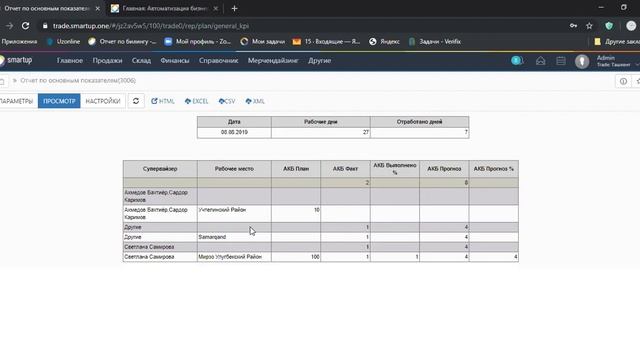Click the АКБ План value 100
Screen dimensions: 640x360
tap(296, 257)
